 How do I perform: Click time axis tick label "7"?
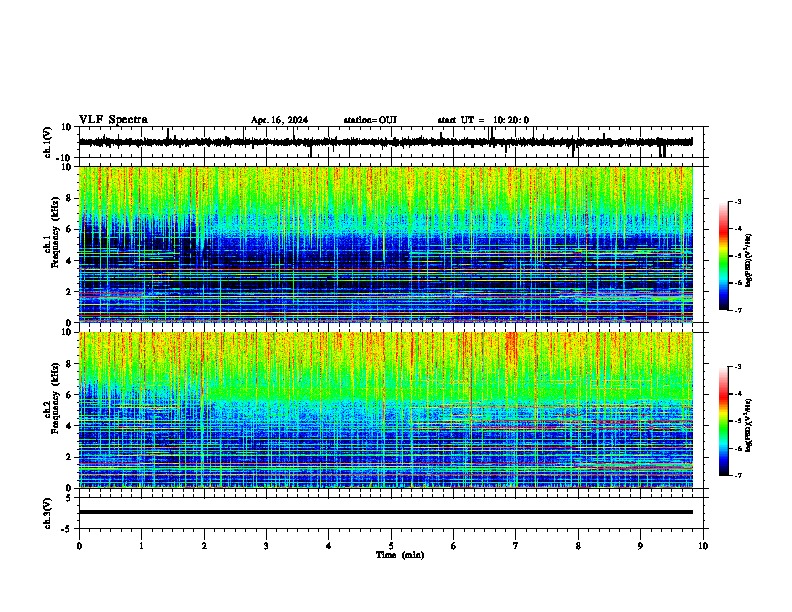516,546
